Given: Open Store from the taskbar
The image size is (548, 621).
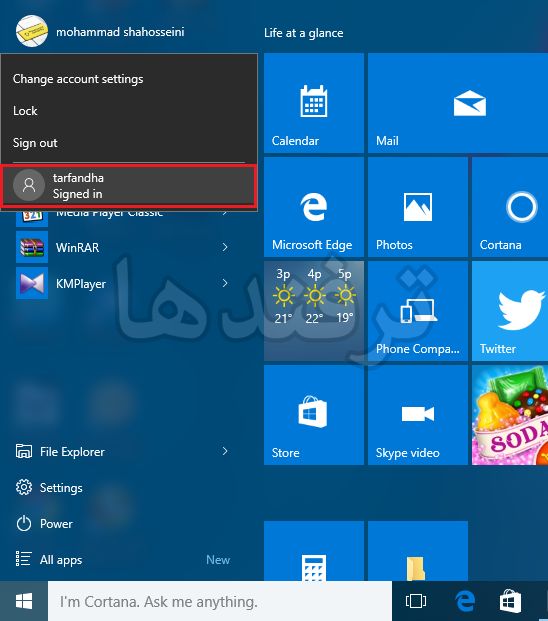Looking at the screenshot, I should click(510, 601).
